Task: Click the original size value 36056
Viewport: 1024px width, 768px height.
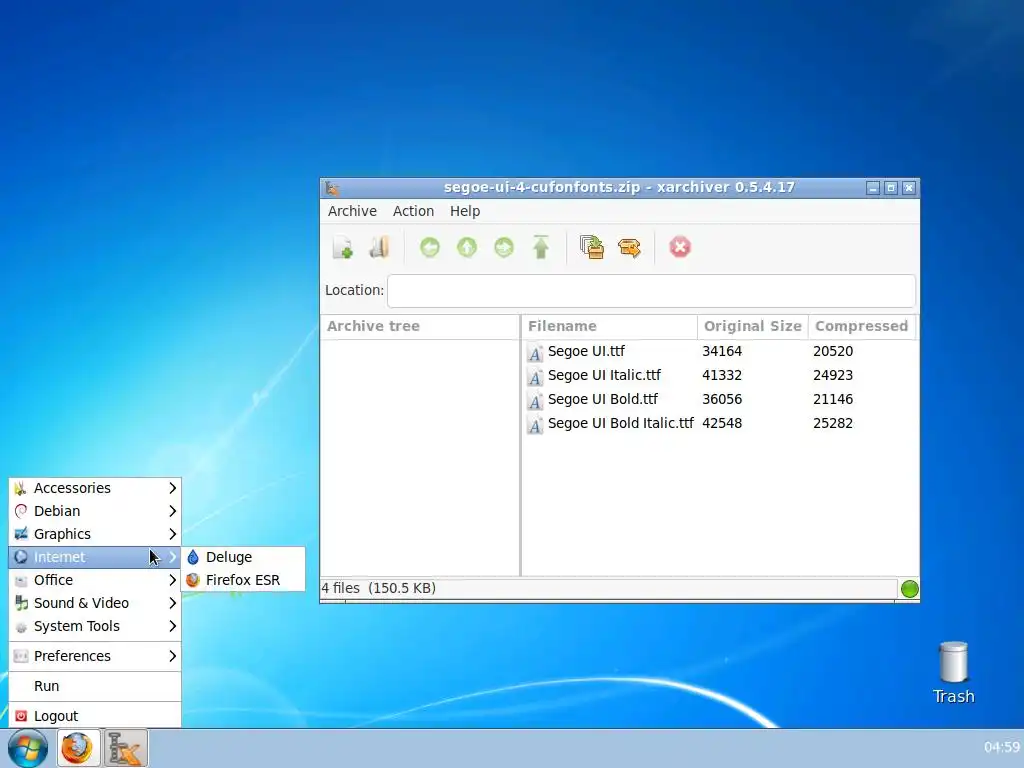Action: [722, 399]
